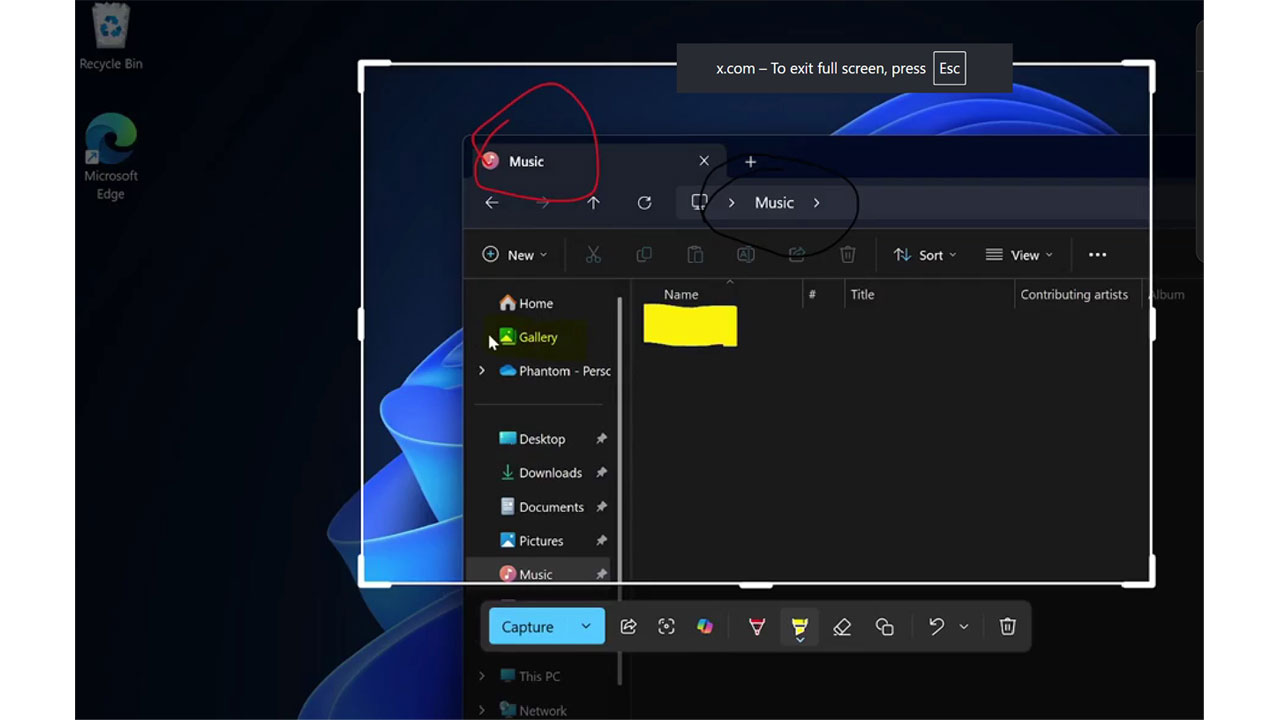Viewport: 1280px width, 720px height.
Task: Select This PC in the navigation pane
Action: (530, 677)
